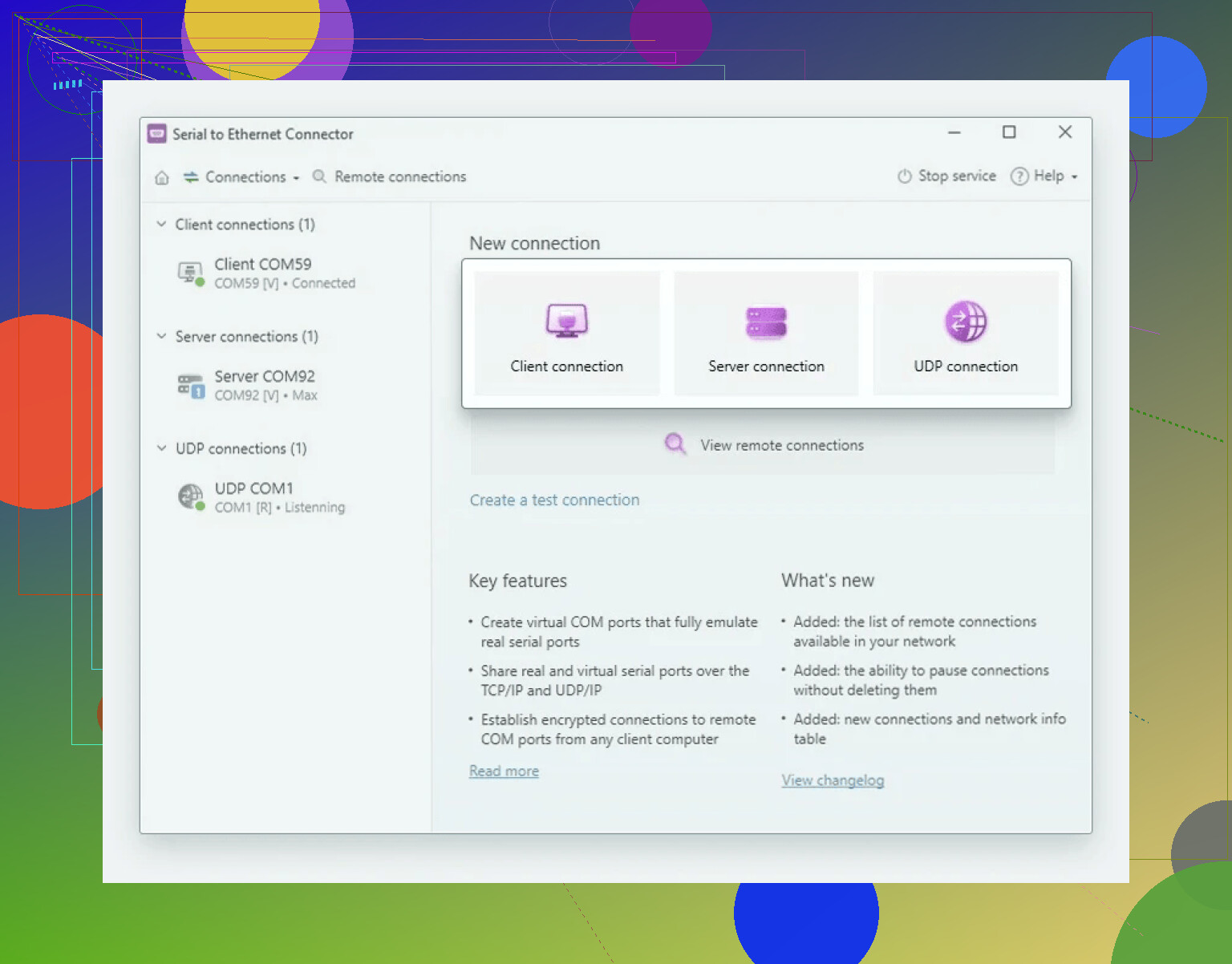Screen dimensions: 1232x964
Task: Open Remote connections in the toolbar
Action: pos(390,177)
